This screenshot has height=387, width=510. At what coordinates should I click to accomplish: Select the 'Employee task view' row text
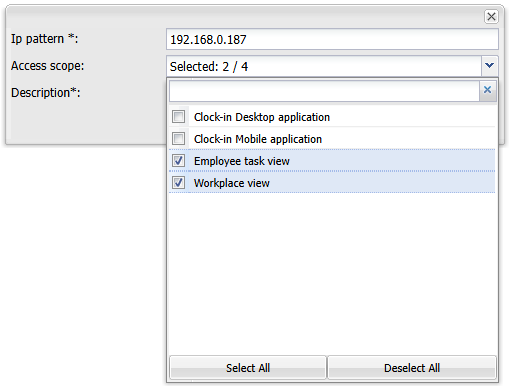[242, 161]
